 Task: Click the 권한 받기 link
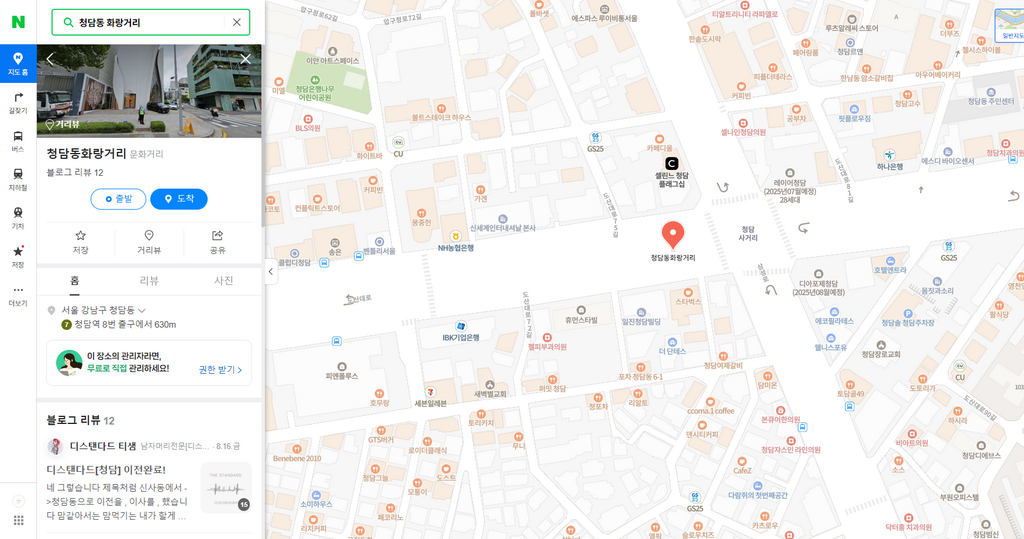coord(220,370)
